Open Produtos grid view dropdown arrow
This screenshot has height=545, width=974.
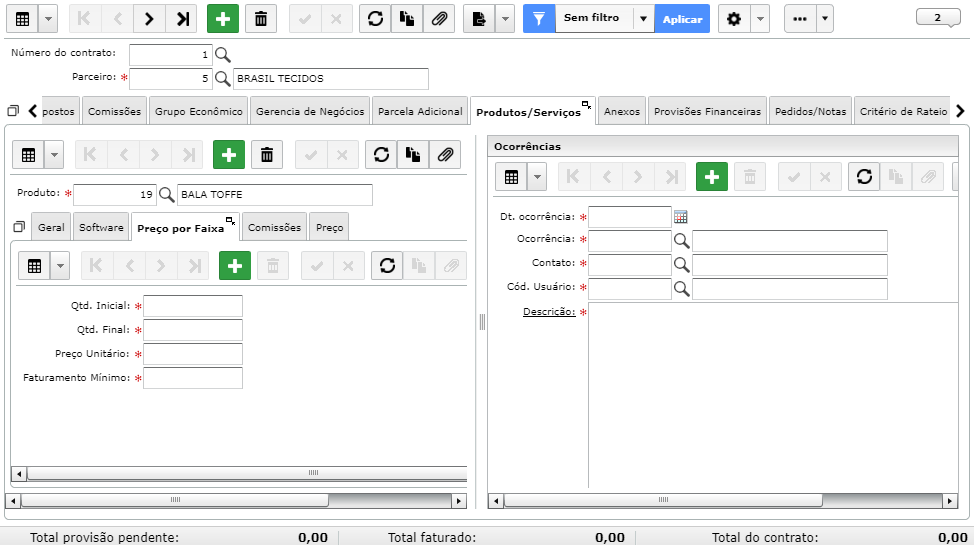click(x=54, y=155)
